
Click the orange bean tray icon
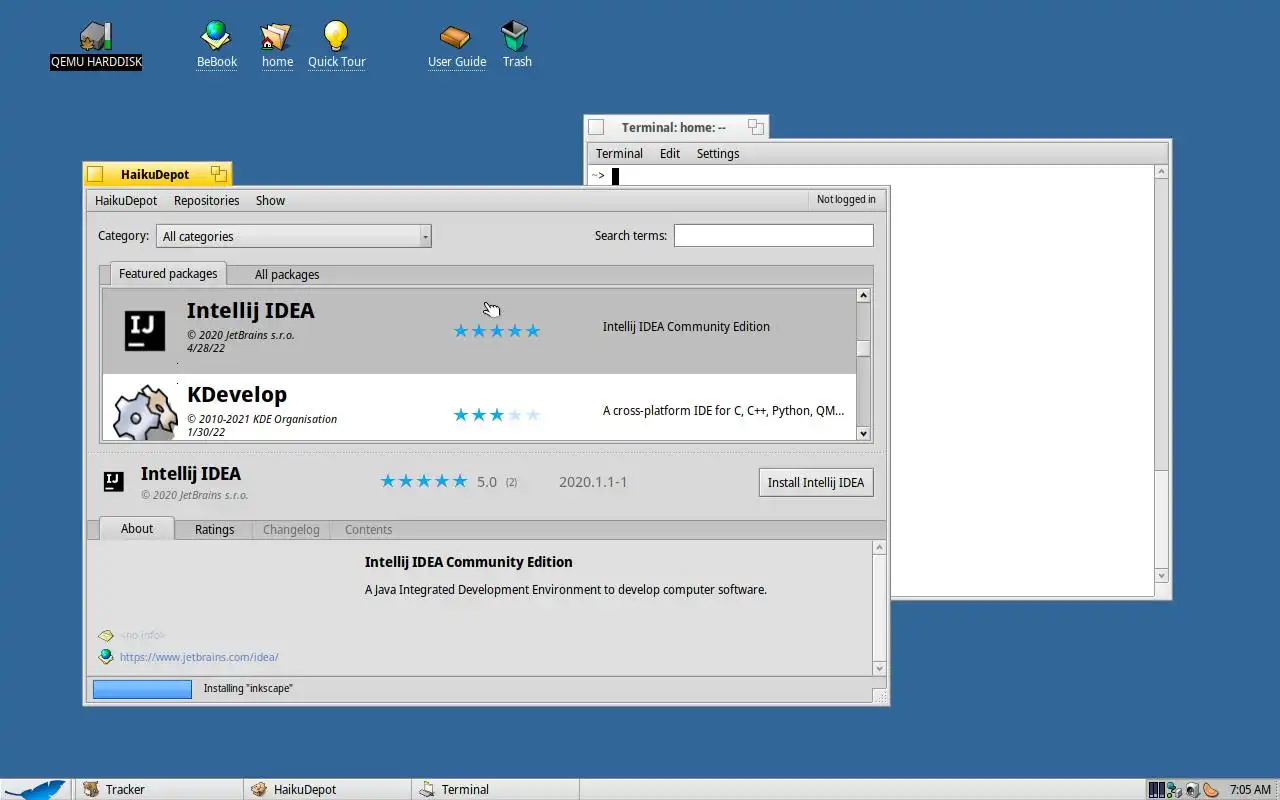1211,789
